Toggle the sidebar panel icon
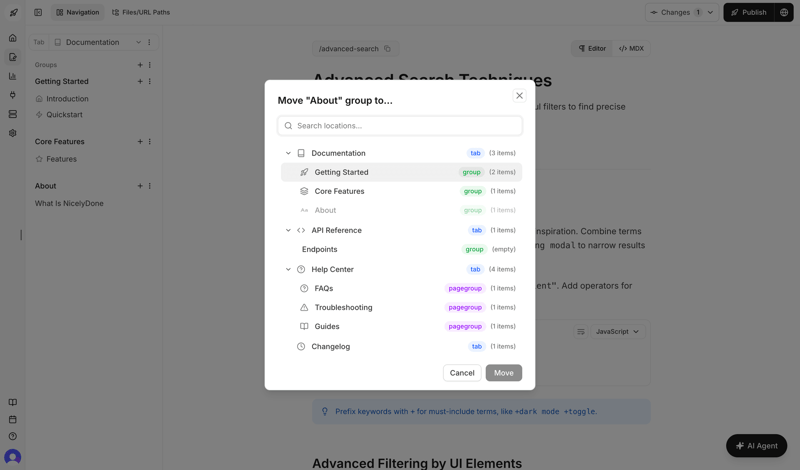Viewport: 800px width, 470px height. (38, 12)
